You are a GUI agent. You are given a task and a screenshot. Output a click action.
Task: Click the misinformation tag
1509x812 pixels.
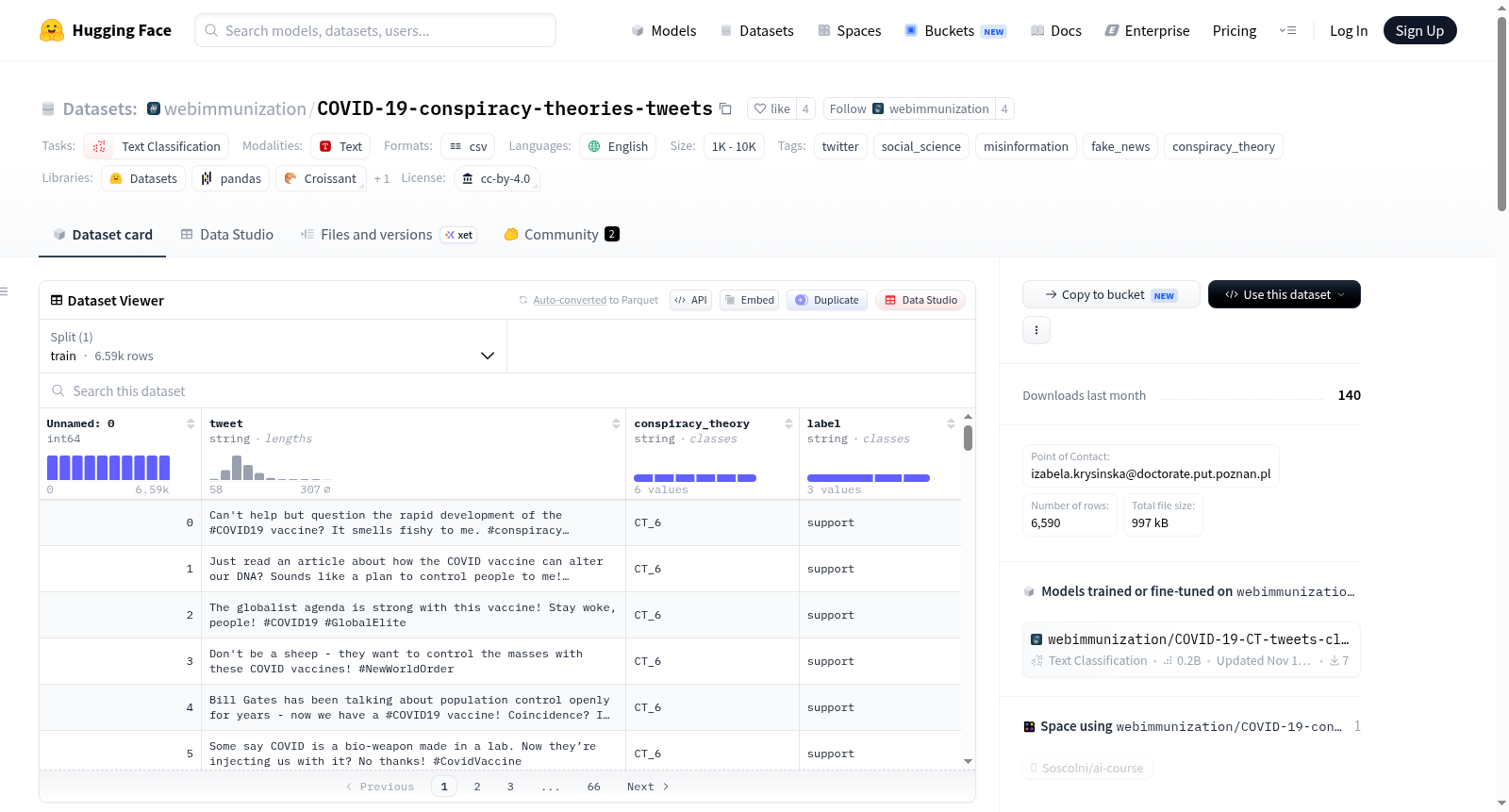tap(1026, 146)
